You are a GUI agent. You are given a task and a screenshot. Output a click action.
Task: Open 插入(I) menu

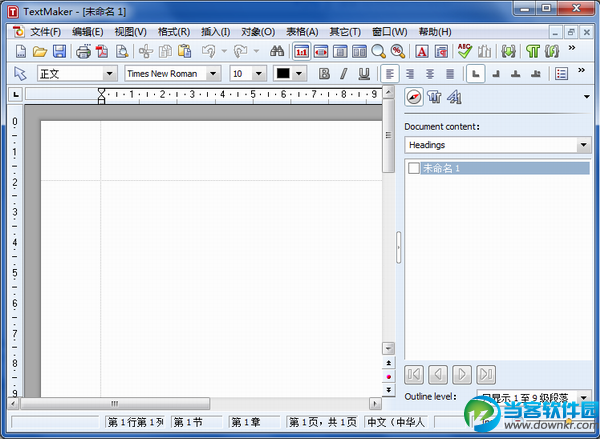coord(215,32)
